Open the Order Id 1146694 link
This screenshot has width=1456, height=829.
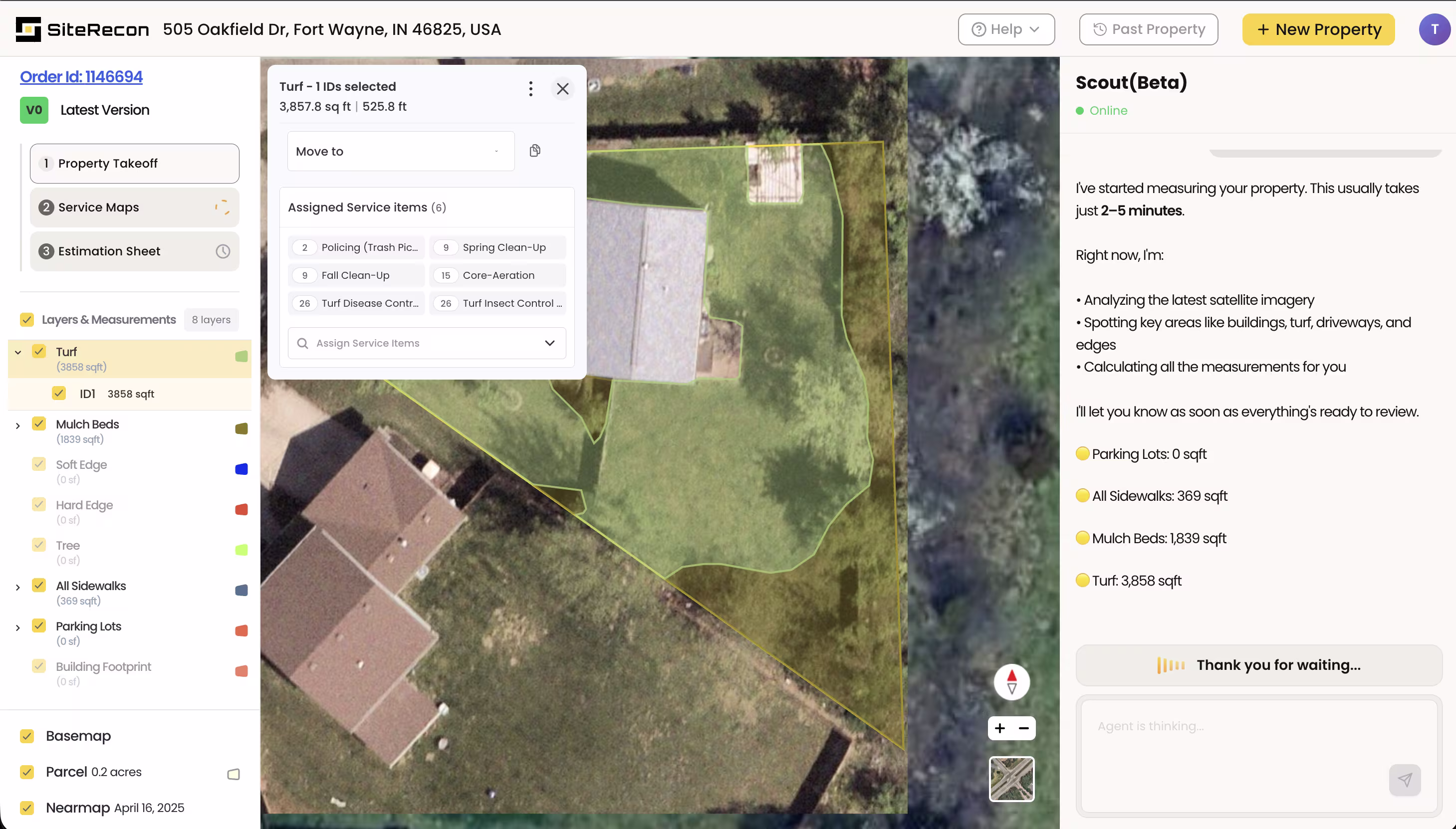pyautogui.click(x=81, y=77)
